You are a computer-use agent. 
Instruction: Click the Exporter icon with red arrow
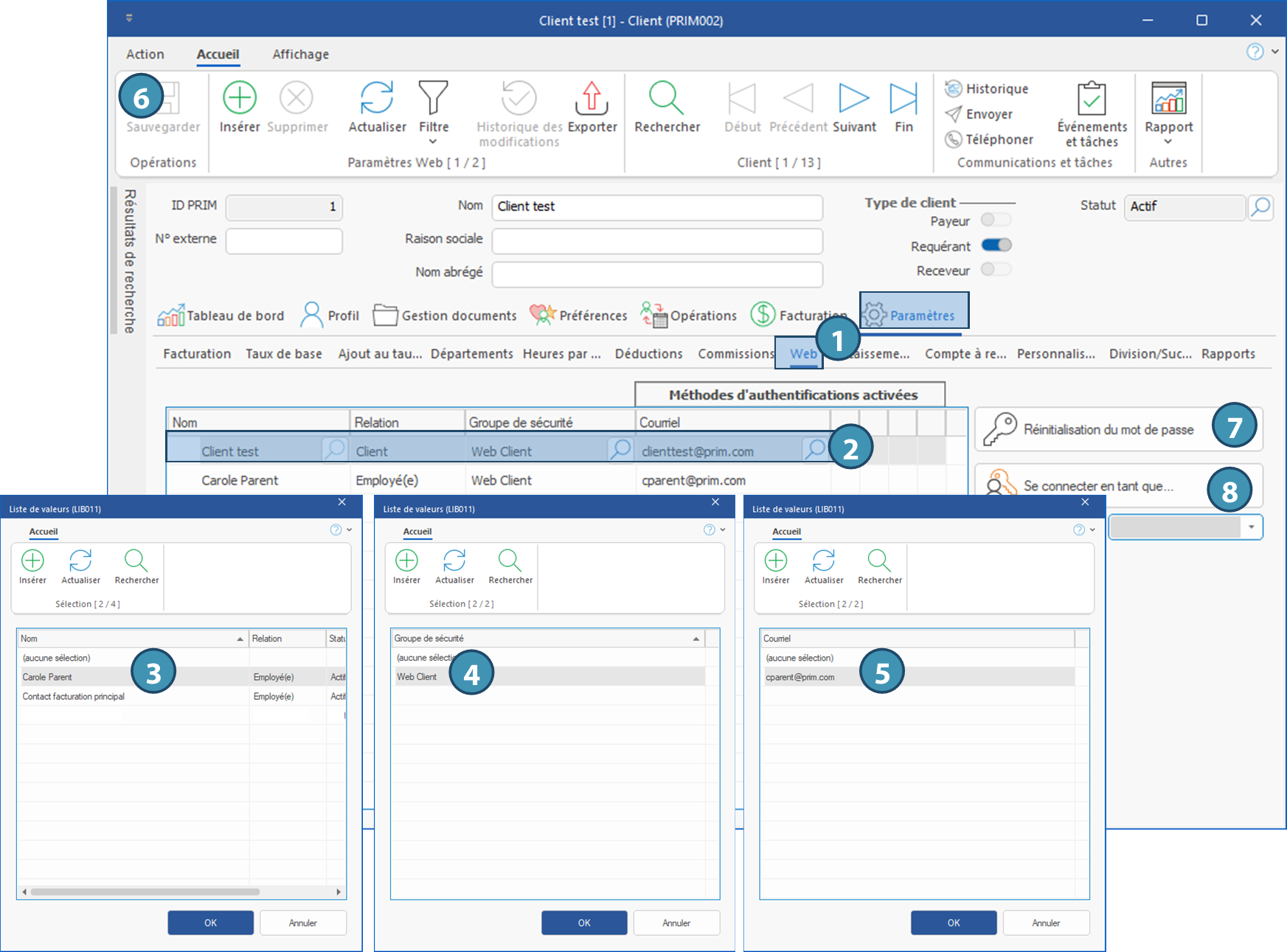pyautogui.click(x=592, y=98)
